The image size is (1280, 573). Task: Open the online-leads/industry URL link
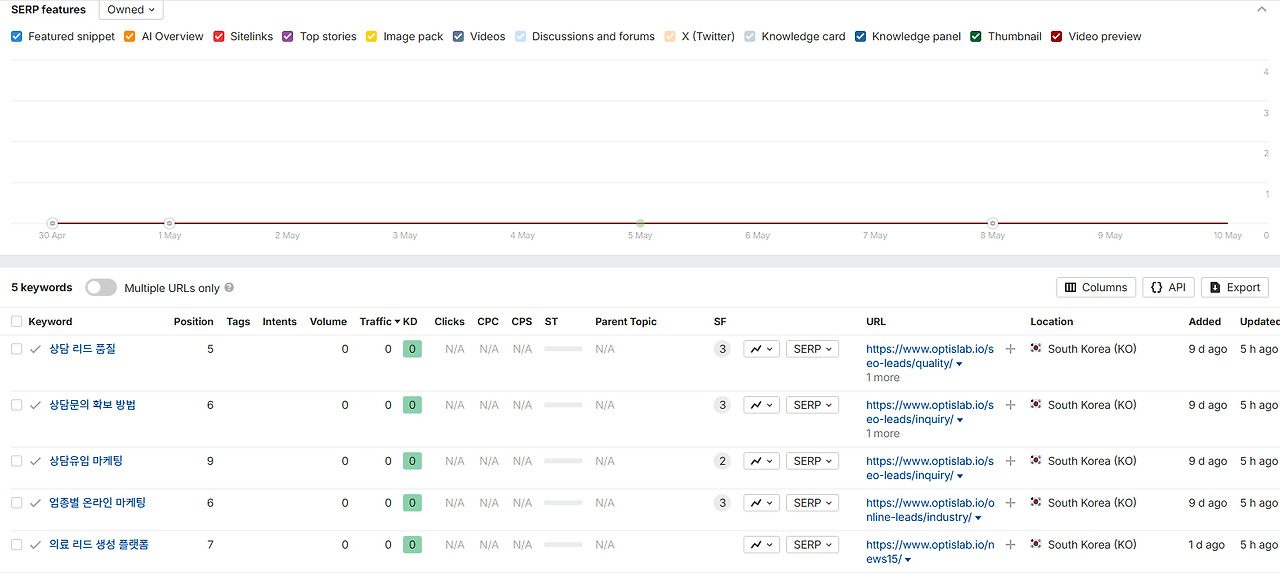930,510
